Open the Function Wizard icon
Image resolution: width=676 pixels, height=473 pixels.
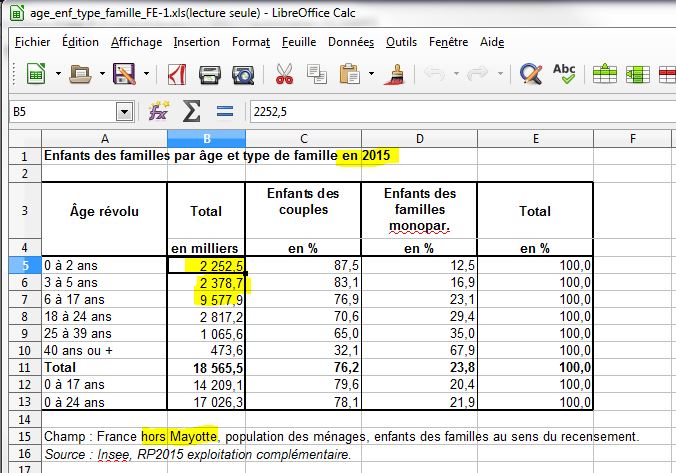coord(157,112)
